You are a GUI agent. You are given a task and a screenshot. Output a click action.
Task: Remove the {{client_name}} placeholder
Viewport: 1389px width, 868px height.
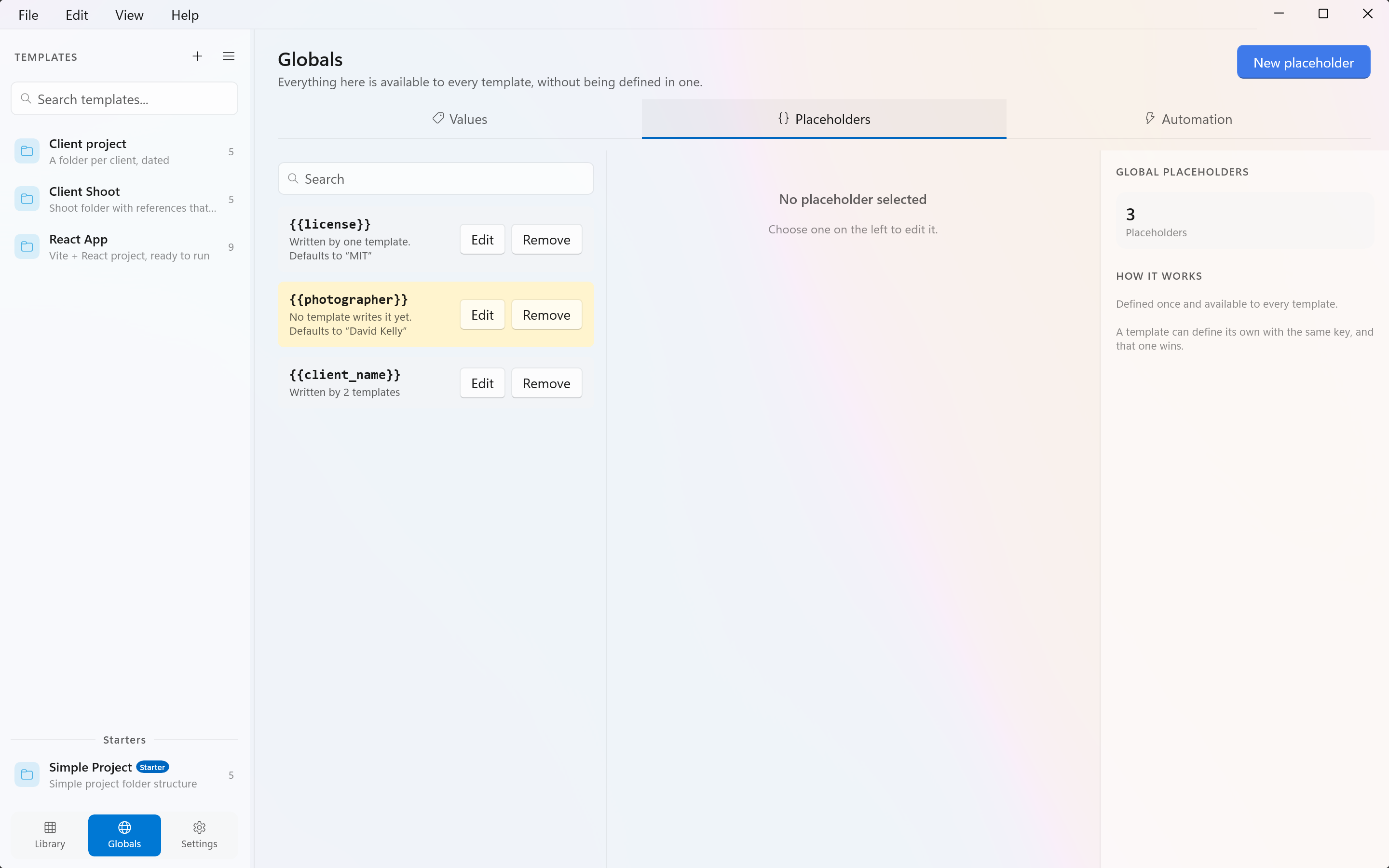[546, 383]
